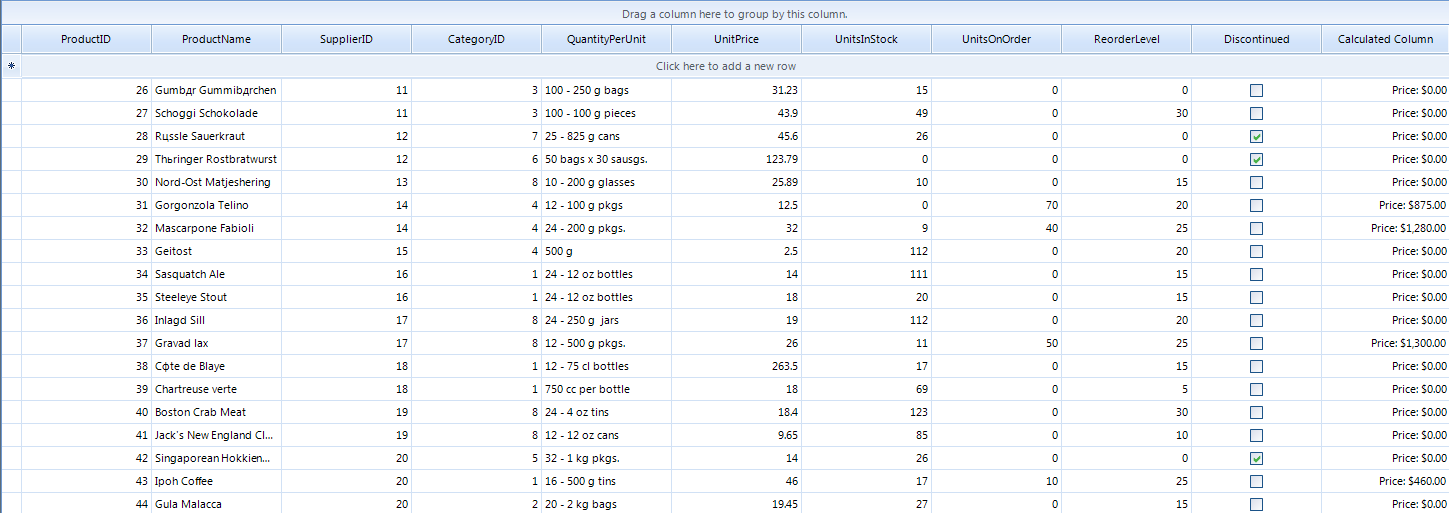Click the ReorderLevel column header
Viewport: 1451px width, 513px height.
(1126, 39)
